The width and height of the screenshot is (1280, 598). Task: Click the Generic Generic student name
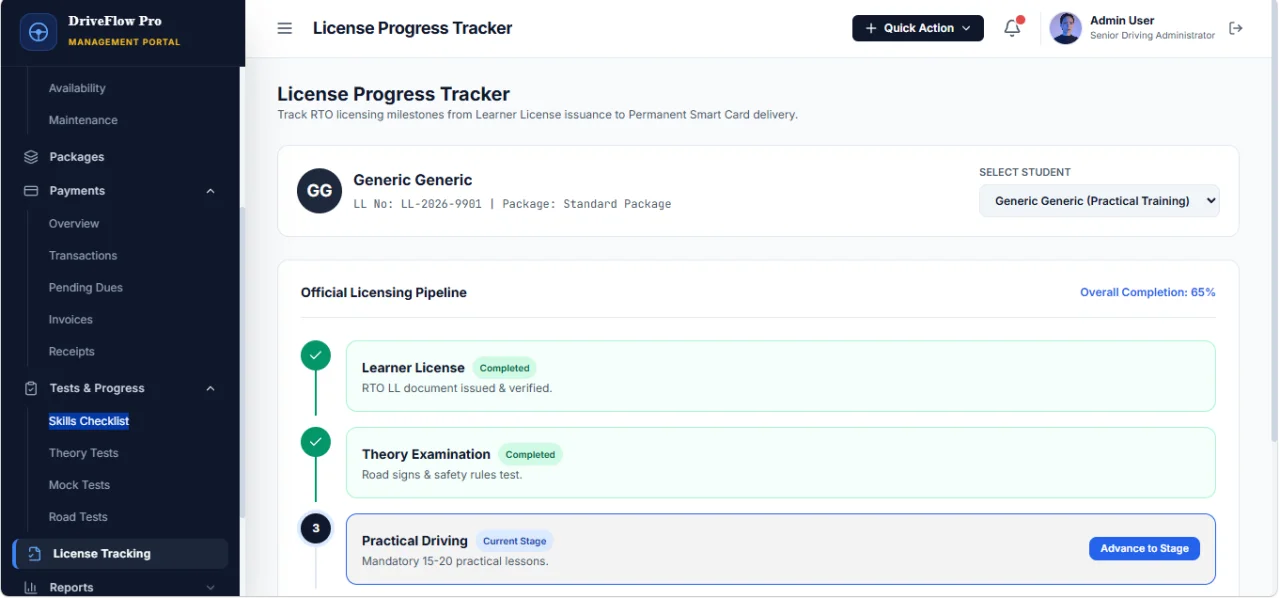[x=413, y=180]
